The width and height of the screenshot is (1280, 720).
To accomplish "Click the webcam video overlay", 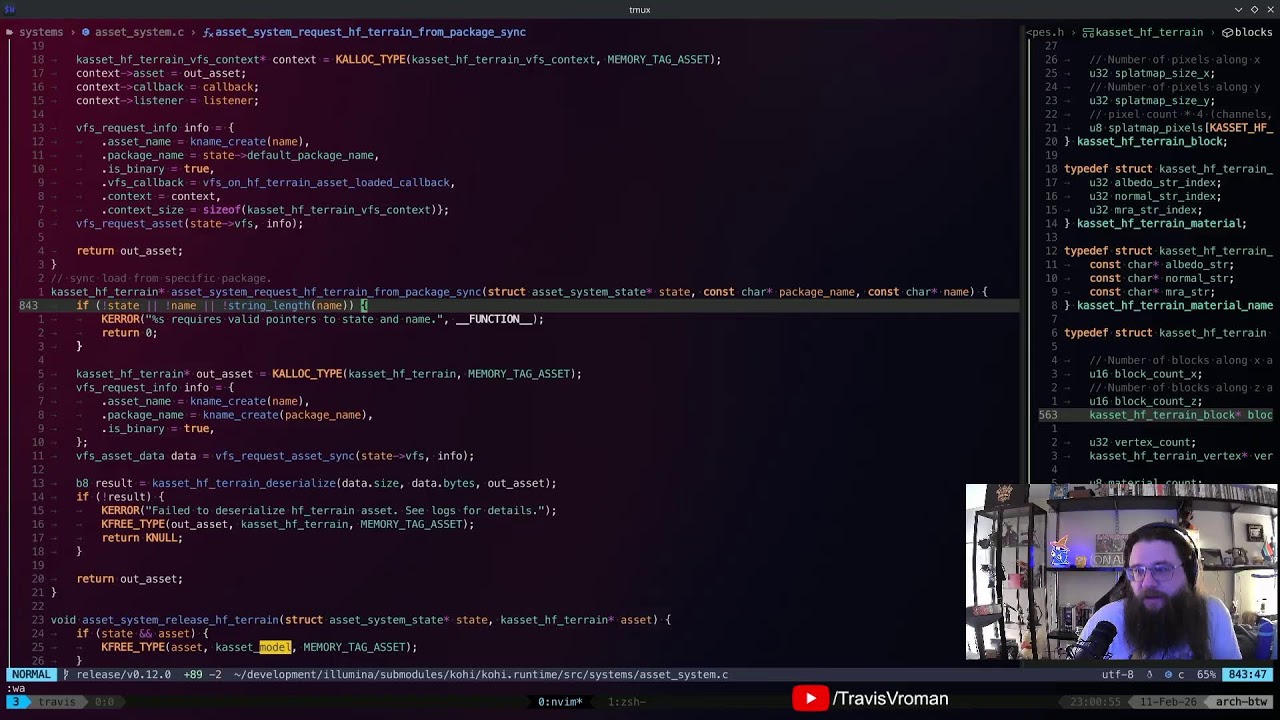I will click(1121, 572).
